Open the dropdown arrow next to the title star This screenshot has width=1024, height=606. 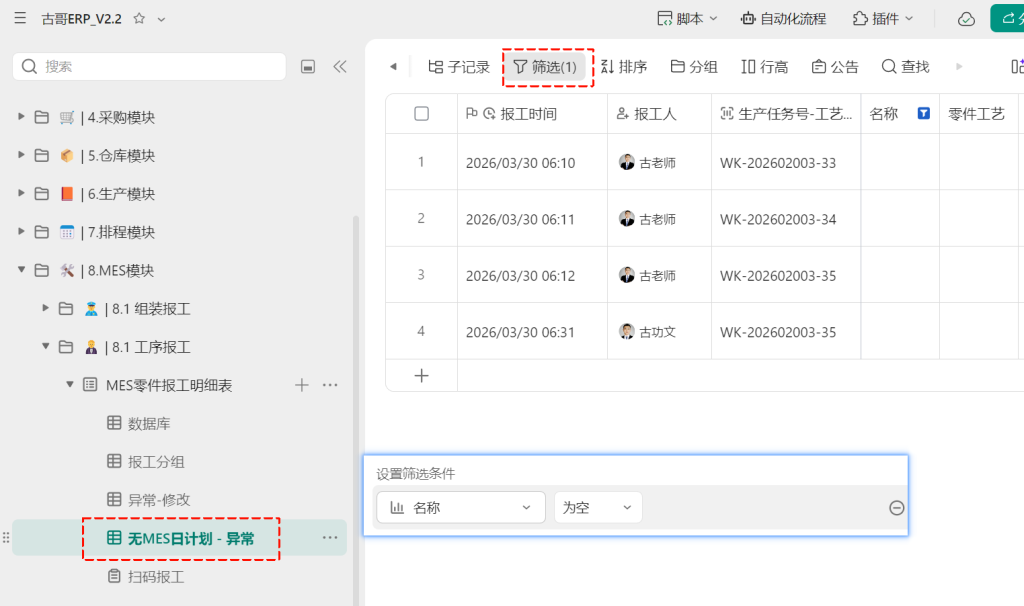pos(161,19)
